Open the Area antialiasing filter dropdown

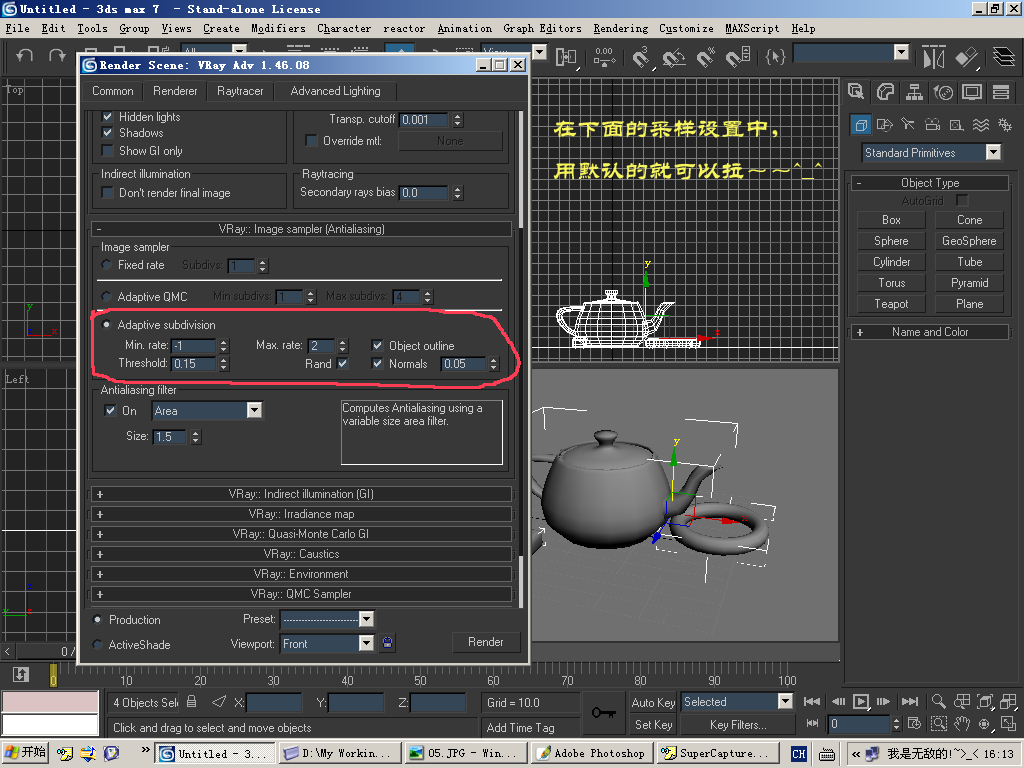point(254,410)
